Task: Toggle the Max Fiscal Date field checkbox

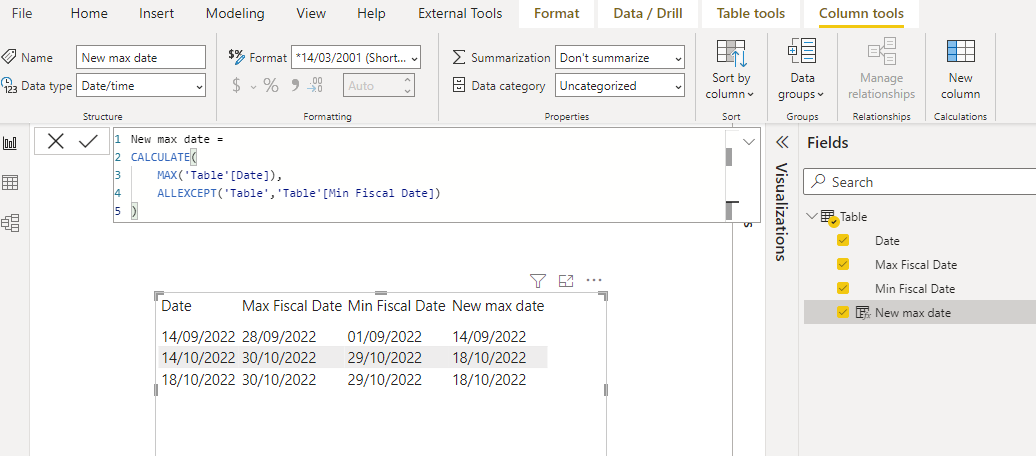Action: pyautogui.click(x=842, y=264)
